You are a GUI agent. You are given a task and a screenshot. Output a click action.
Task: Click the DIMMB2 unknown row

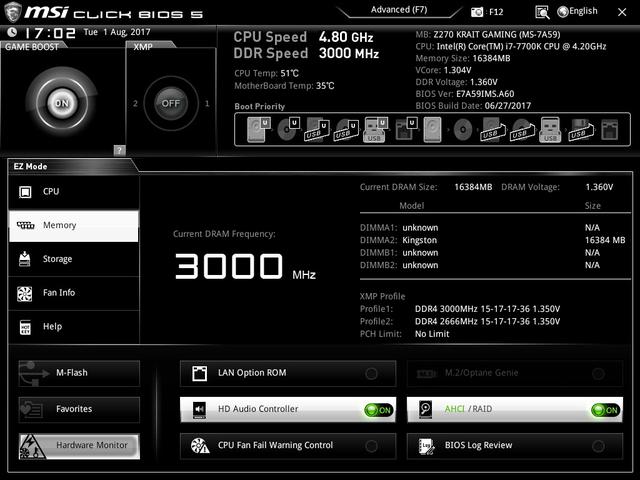coord(492,265)
